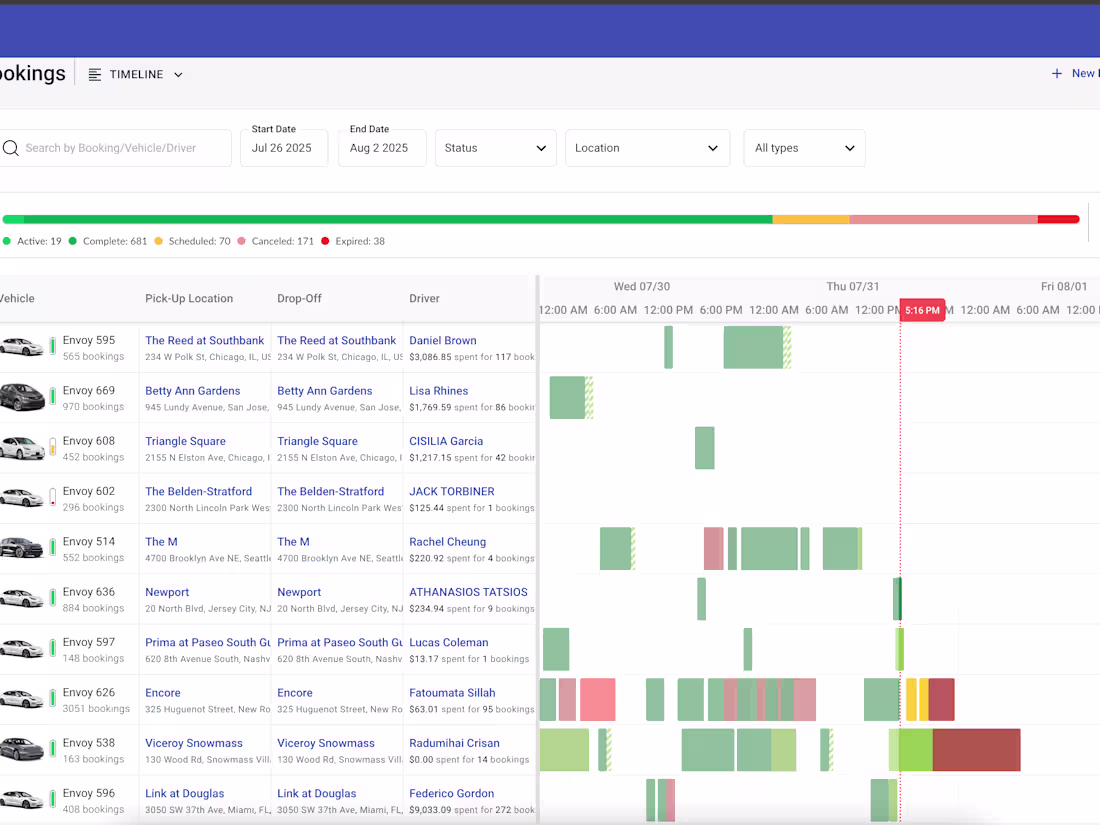Open driver Daniel Brown link
Viewport: 1100px width, 825px height.
443,340
